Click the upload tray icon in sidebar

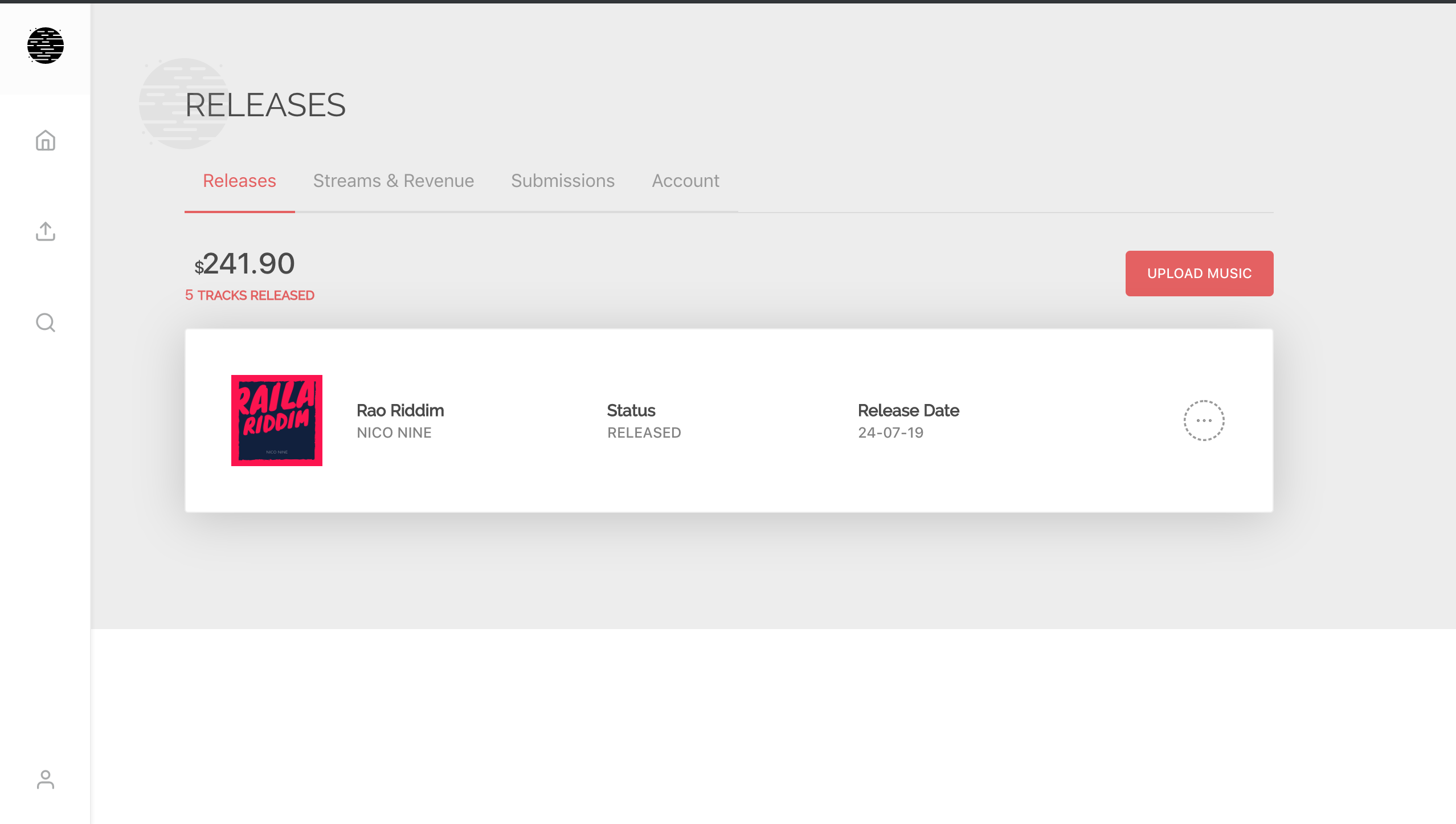pyautogui.click(x=46, y=231)
